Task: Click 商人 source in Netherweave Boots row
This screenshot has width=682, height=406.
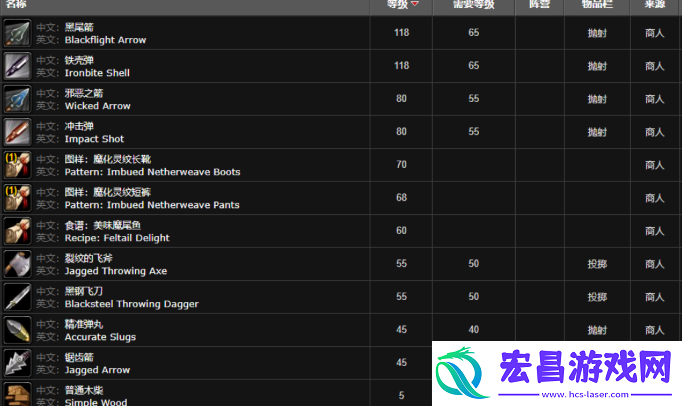Action: [x=655, y=165]
